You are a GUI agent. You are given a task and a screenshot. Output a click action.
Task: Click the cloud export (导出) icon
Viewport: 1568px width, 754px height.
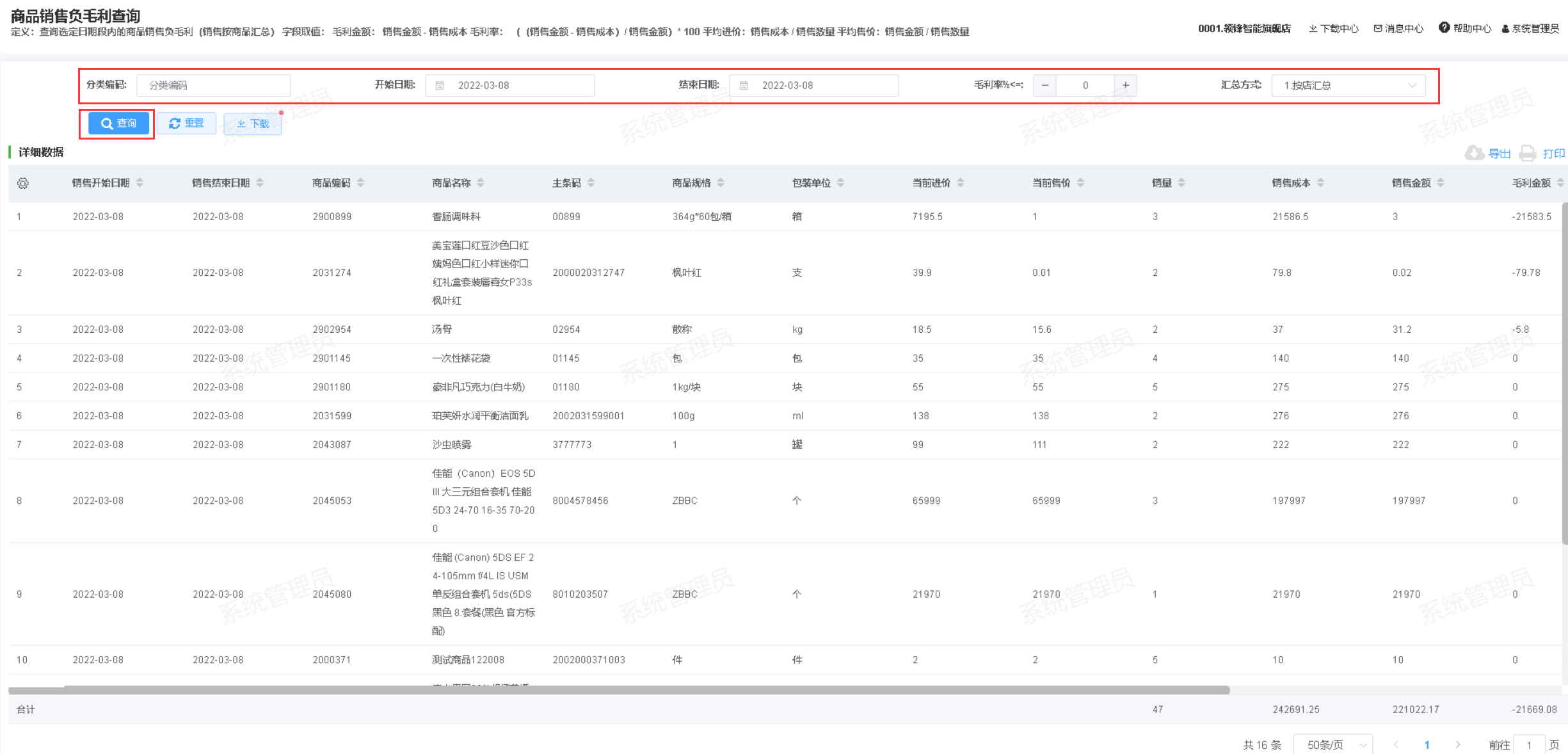tap(1474, 153)
